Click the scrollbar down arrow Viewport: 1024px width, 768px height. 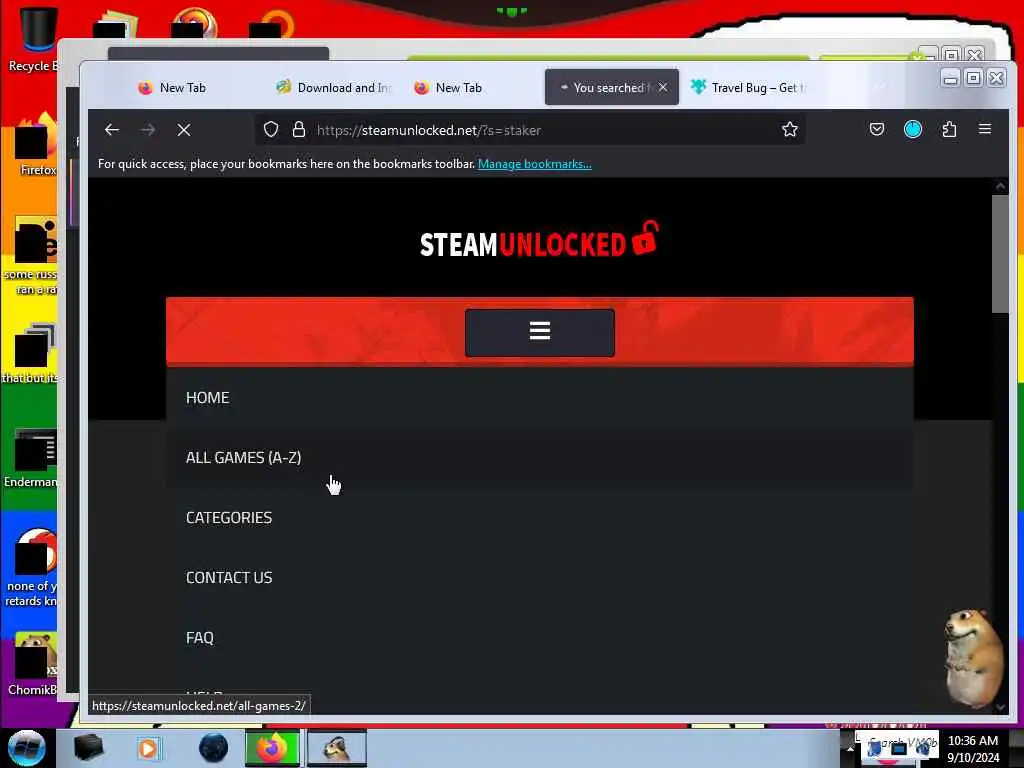[1000, 707]
